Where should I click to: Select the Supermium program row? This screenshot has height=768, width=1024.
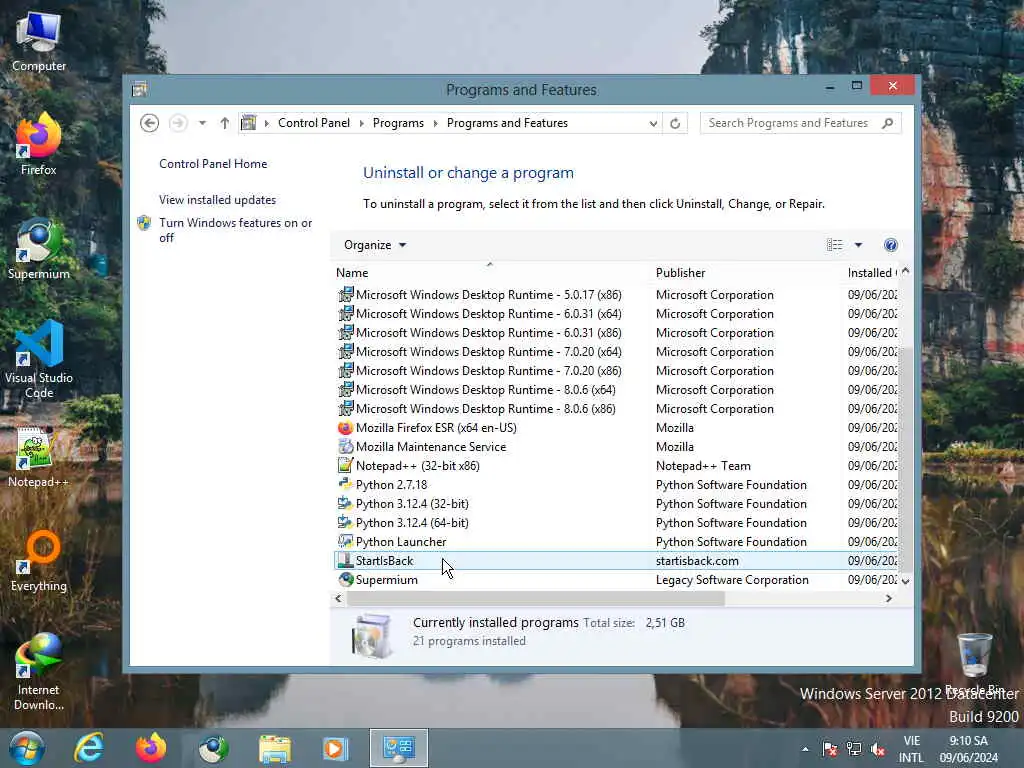click(x=616, y=580)
